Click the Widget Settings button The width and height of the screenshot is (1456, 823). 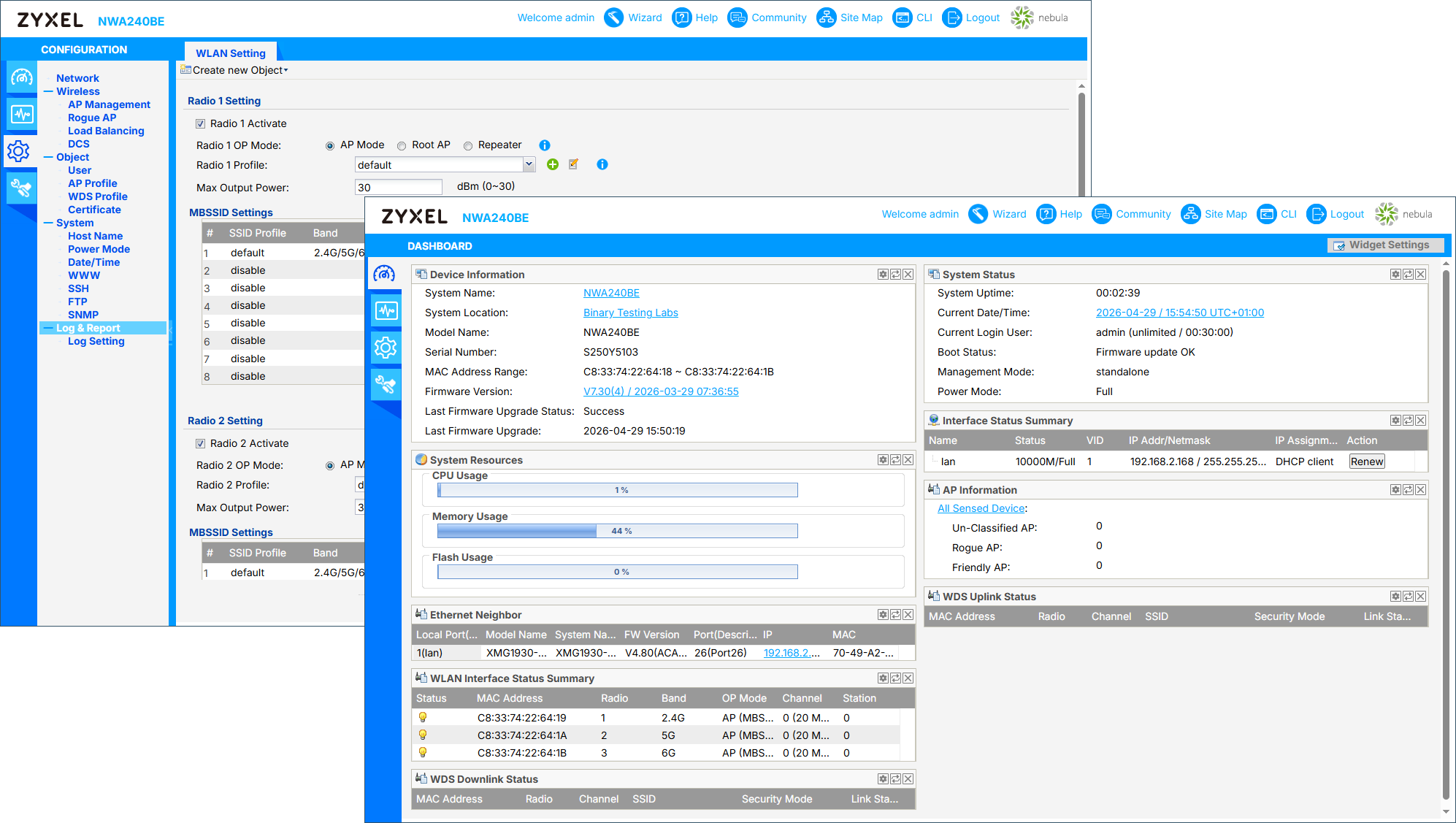1385,245
